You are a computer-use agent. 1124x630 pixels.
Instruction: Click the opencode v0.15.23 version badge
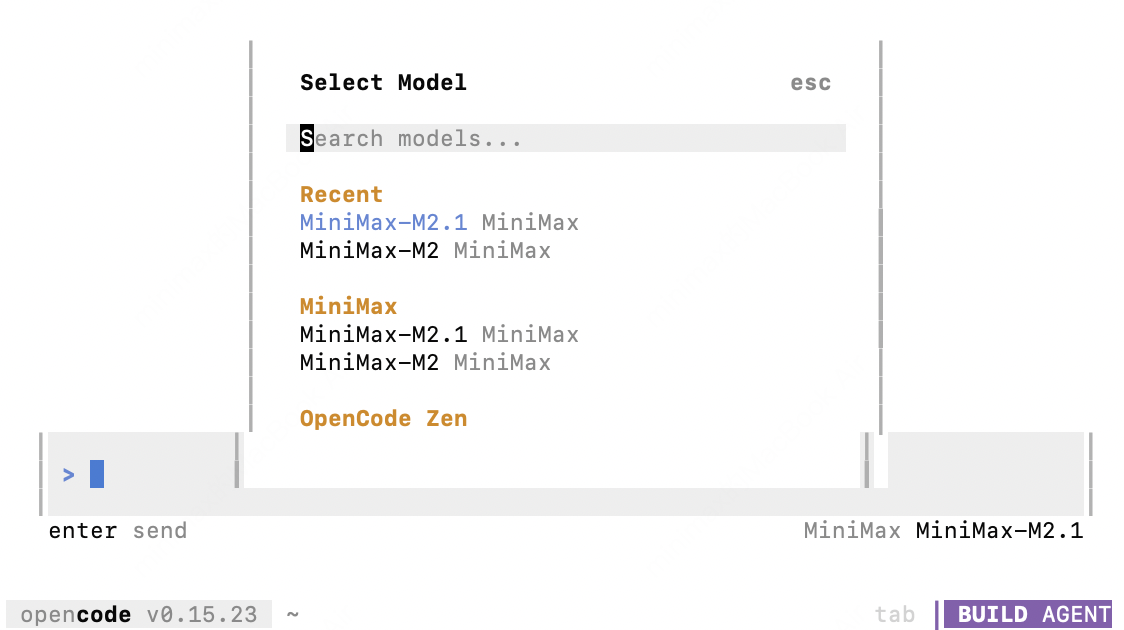coord(138,614)
